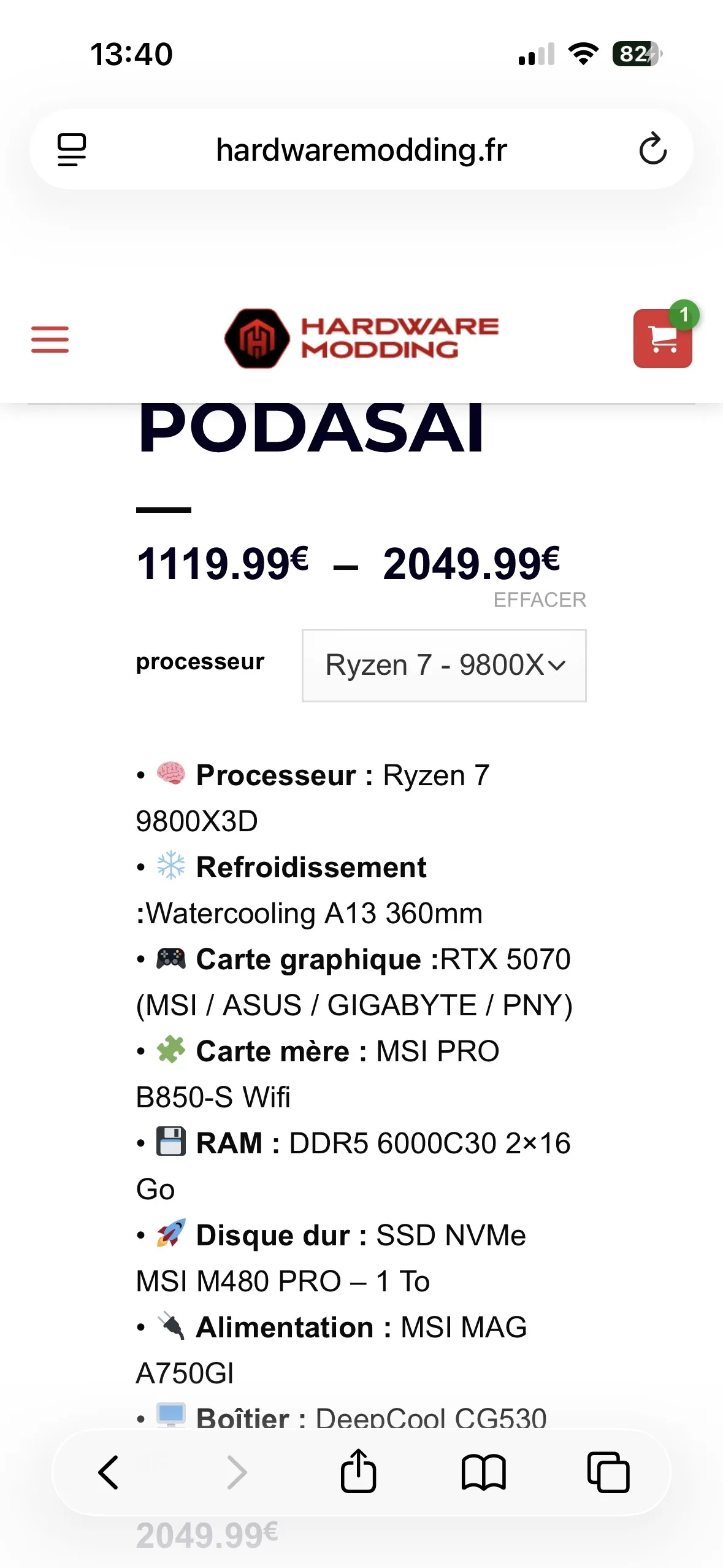This screenshot has height=1568, width=723.
Task: Open the red shopping cart
Action: tap(662, 339)
